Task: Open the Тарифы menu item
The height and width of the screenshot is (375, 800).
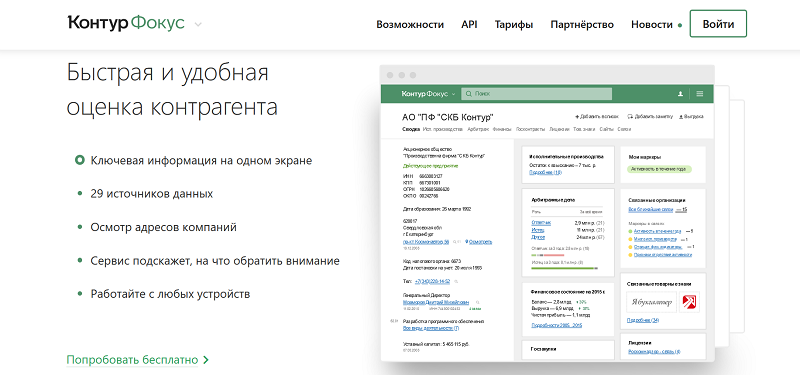Action: [514, 24]
